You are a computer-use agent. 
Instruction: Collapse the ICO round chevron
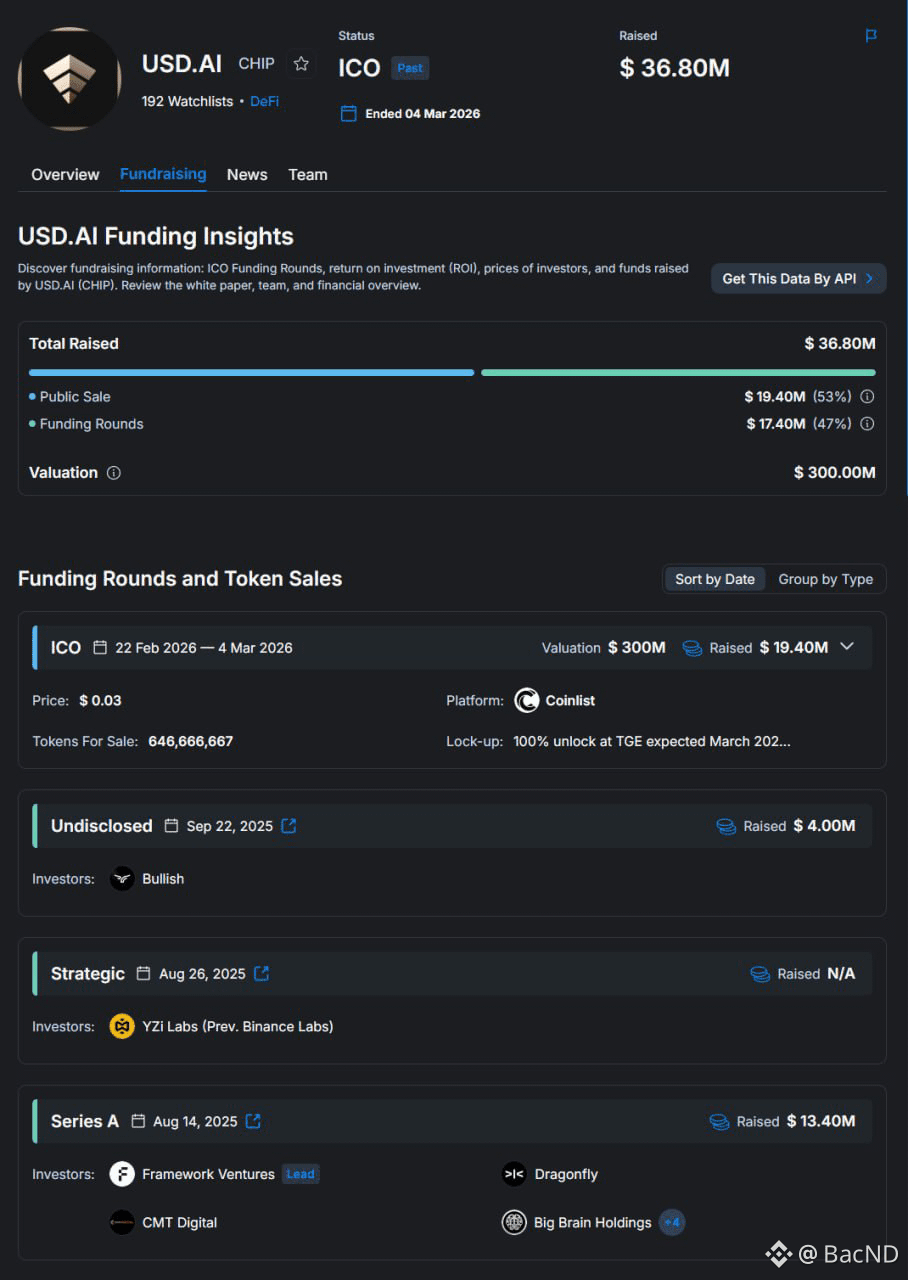847,647
